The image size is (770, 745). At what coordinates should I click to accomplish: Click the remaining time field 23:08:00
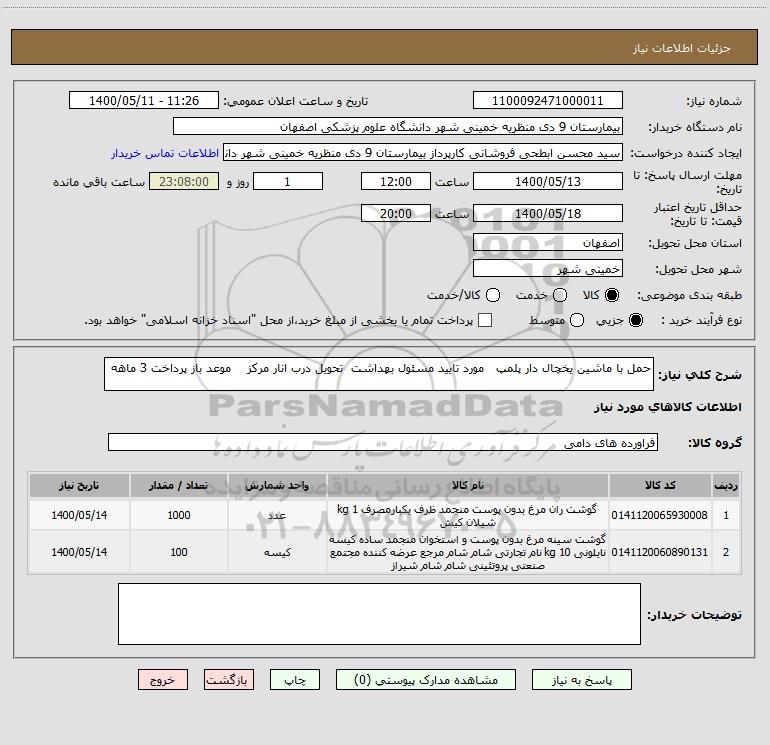(x=184, y=181)
